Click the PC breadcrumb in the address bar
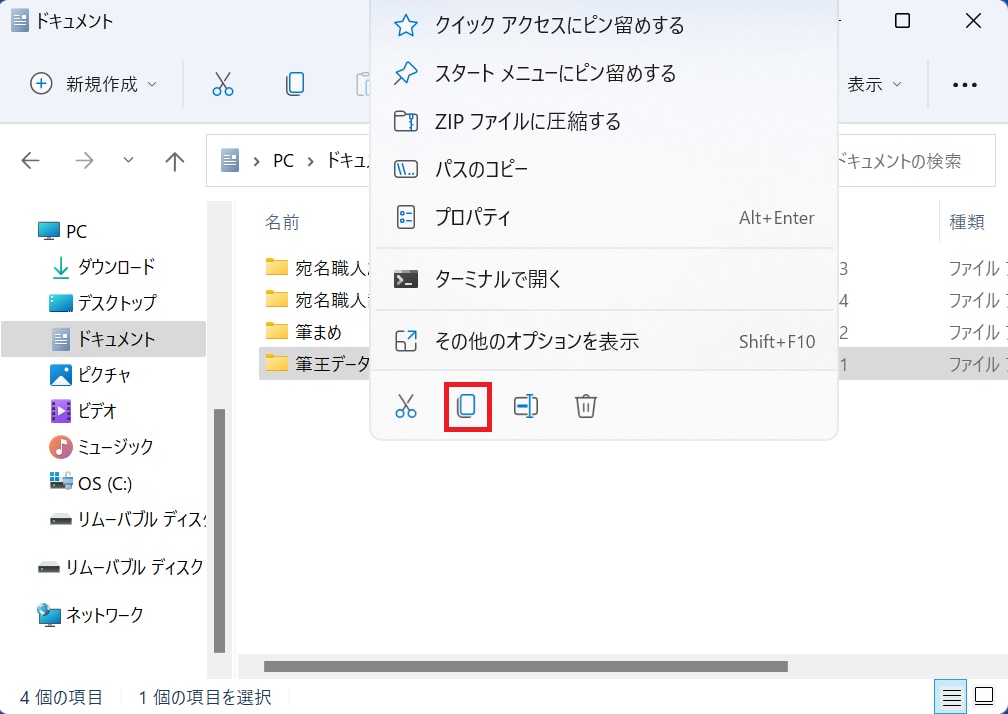The width and height of the screenshot is (1008, 714). [284, 160]
